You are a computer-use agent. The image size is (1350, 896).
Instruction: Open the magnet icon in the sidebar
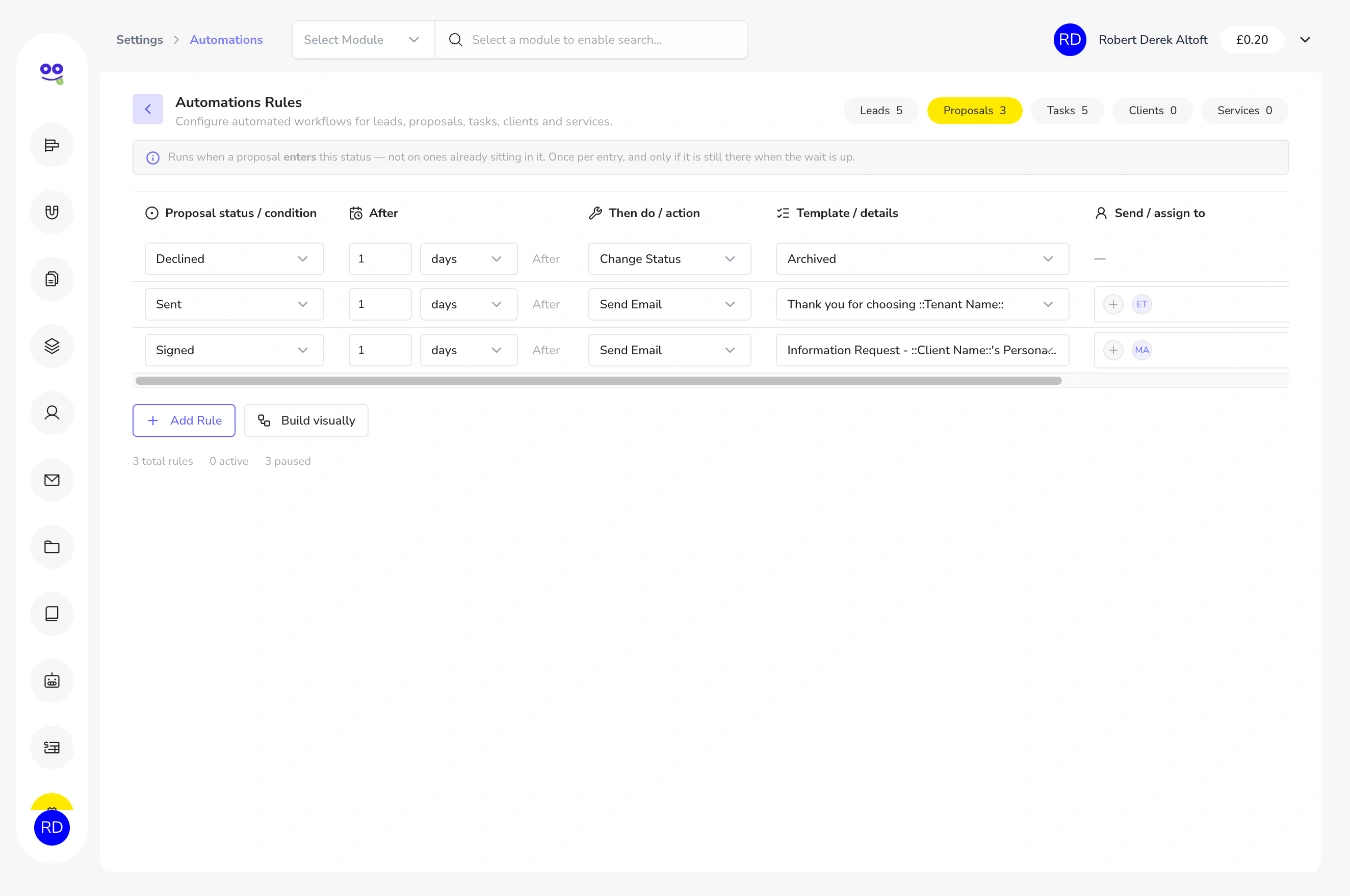[52, 212]
